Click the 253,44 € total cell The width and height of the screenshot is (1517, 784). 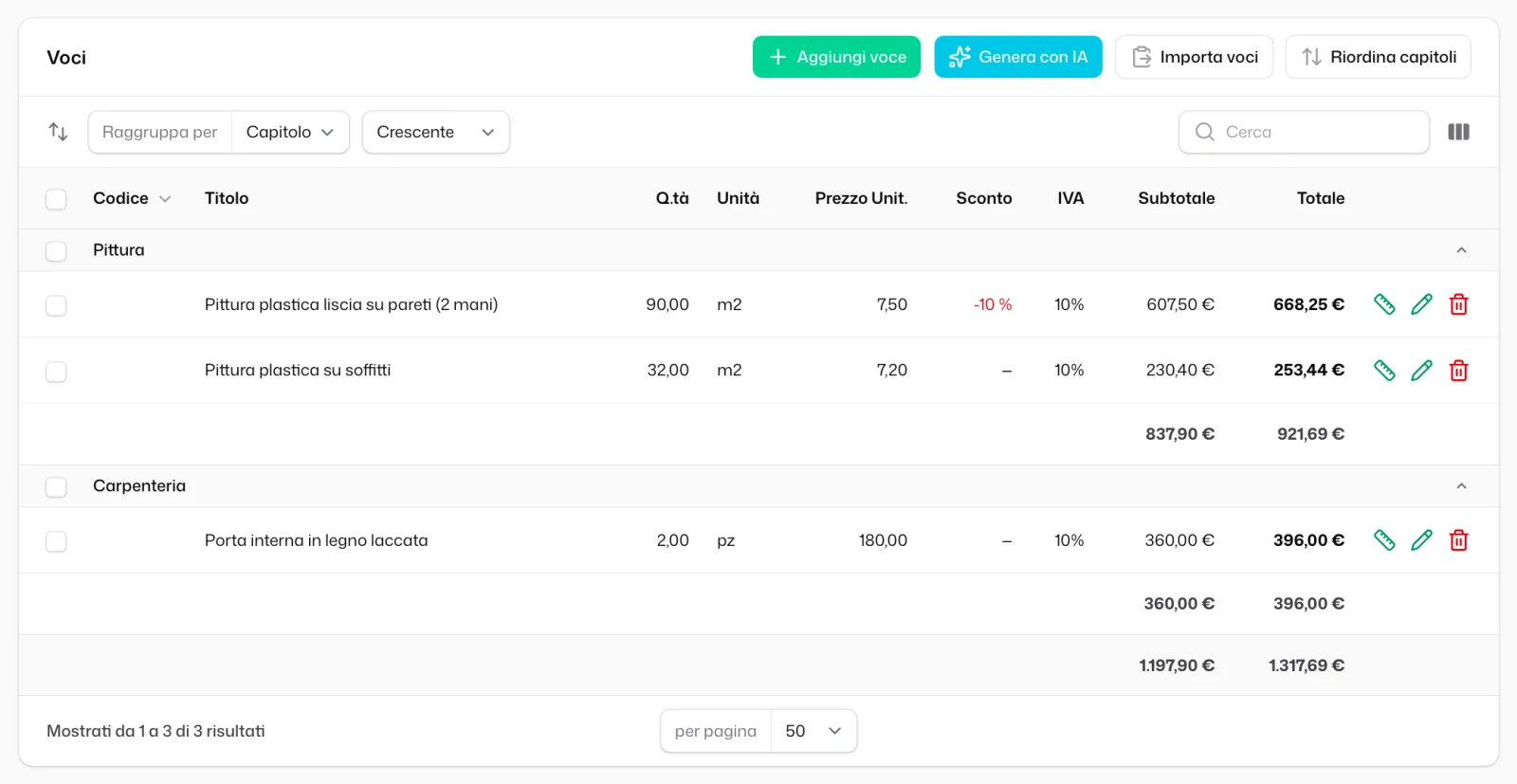(x=1308, y=370)
